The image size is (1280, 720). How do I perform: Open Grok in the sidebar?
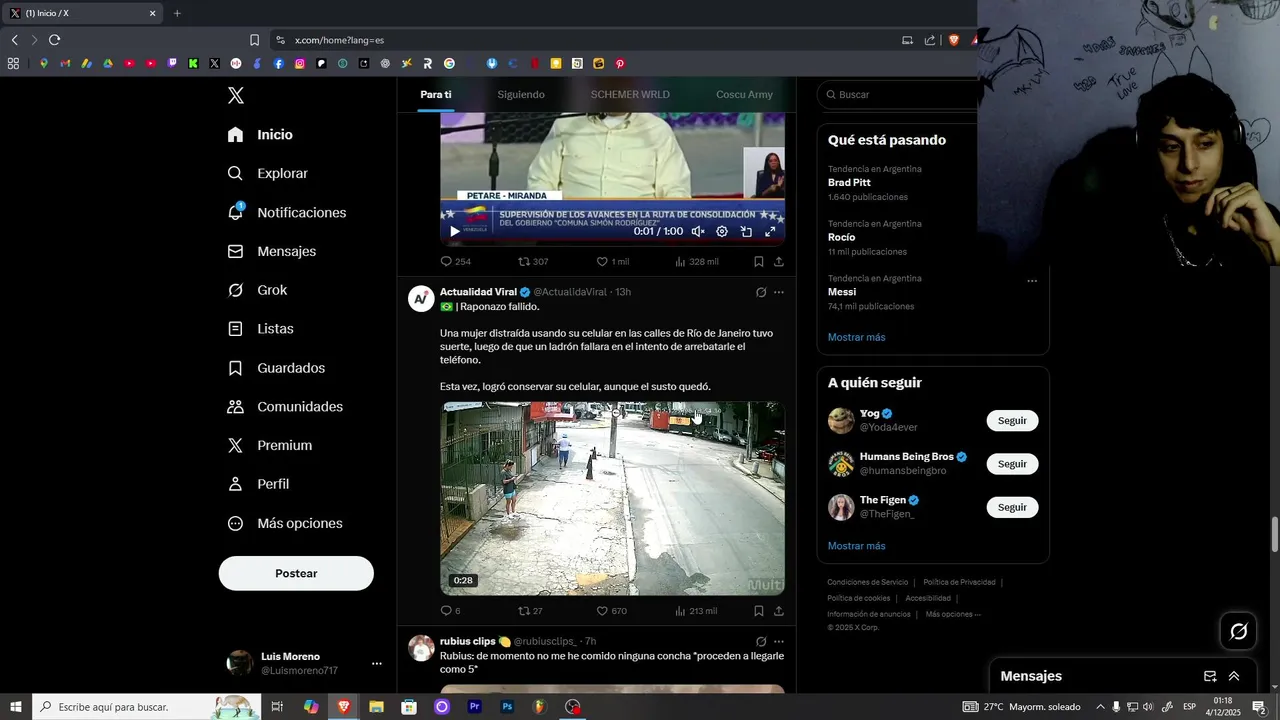[x=258, y=290]
